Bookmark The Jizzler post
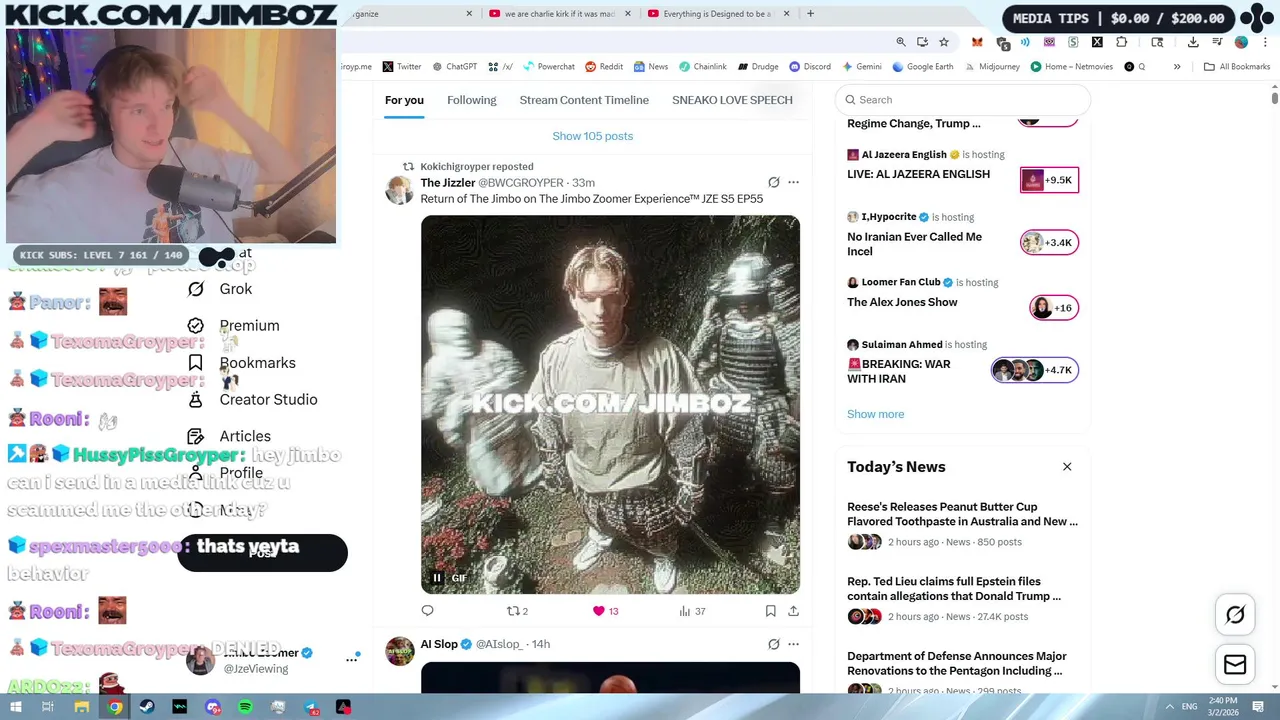1280x720 pixels. (x=770, y=611)
